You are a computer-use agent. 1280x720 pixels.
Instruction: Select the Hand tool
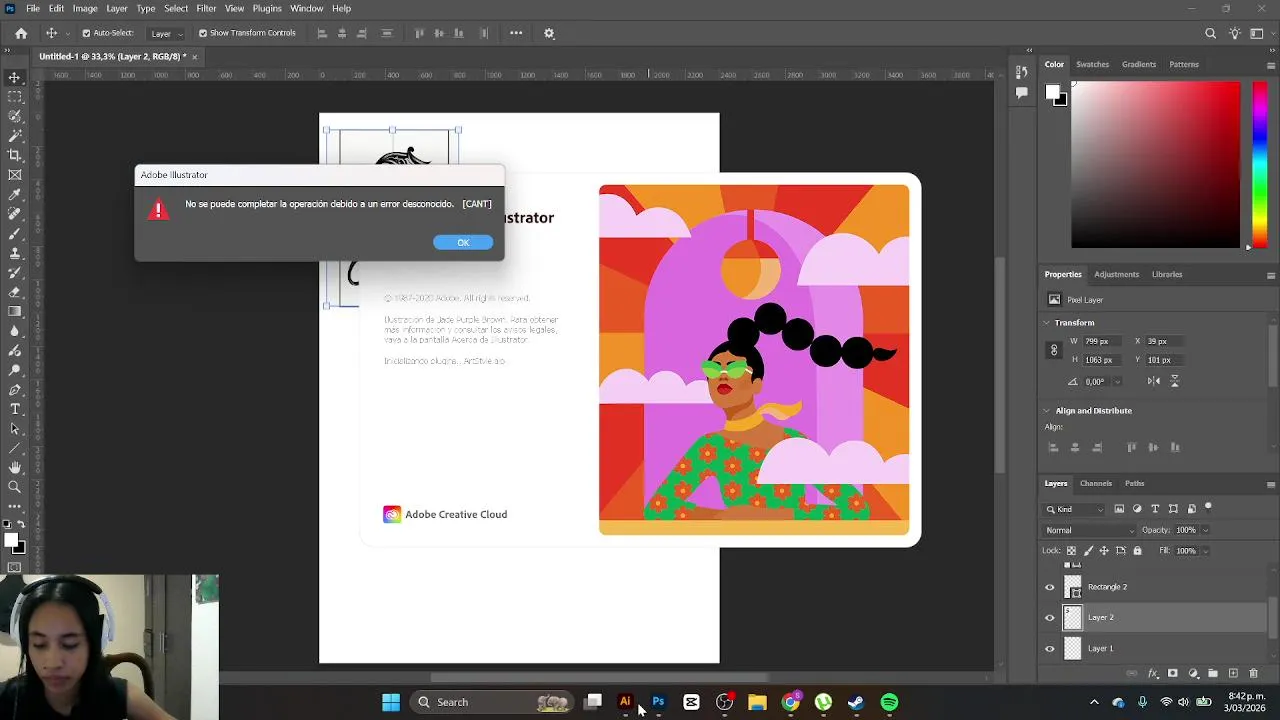pyautogui.click(x=14, y=467)
